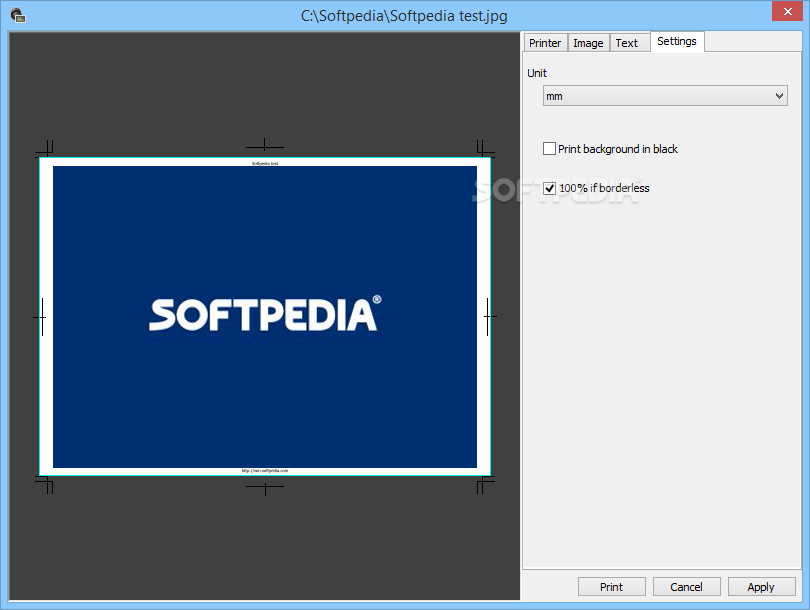Click the application icon in title bar
Screen dimensions: 810x610
(x=18, y=15)
